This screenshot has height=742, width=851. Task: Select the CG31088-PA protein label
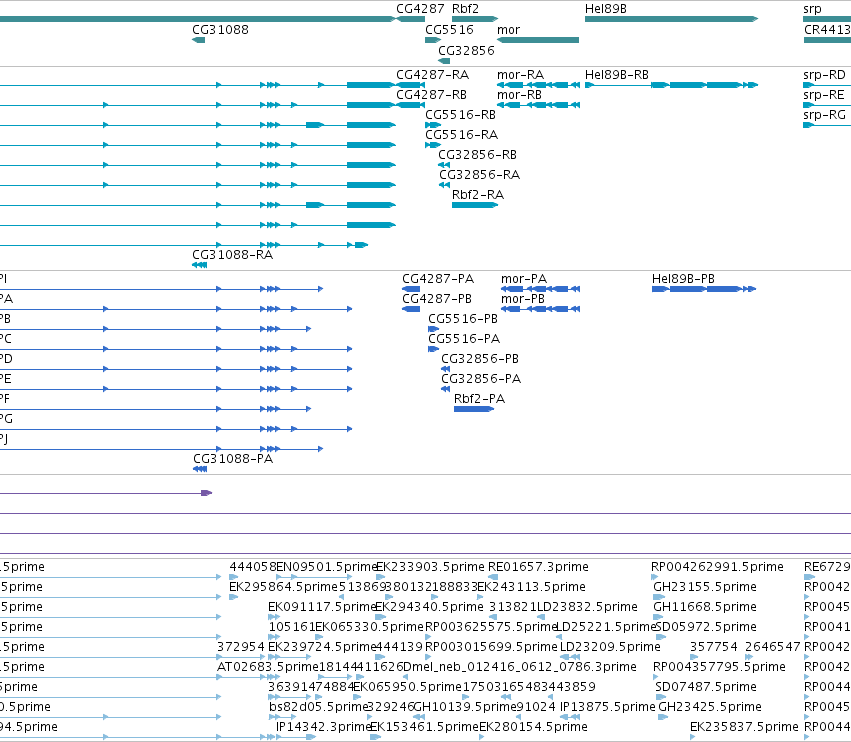coord(233,459)
